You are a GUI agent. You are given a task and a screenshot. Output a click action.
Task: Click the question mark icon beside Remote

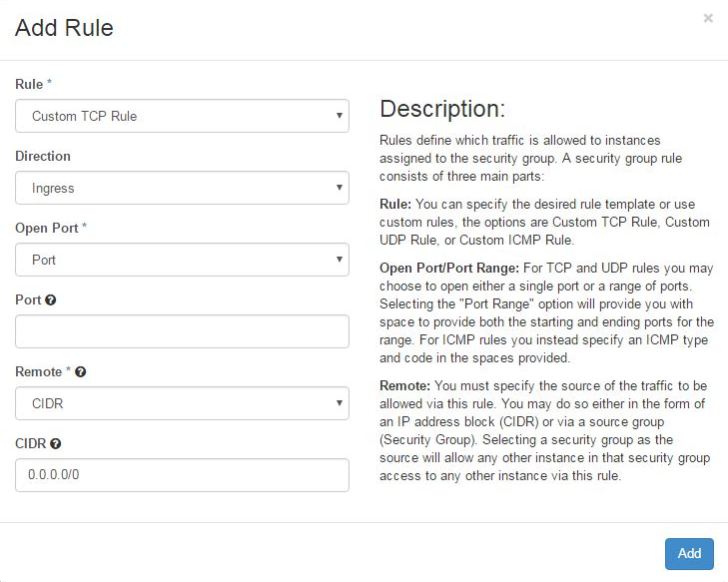[80, 372]
